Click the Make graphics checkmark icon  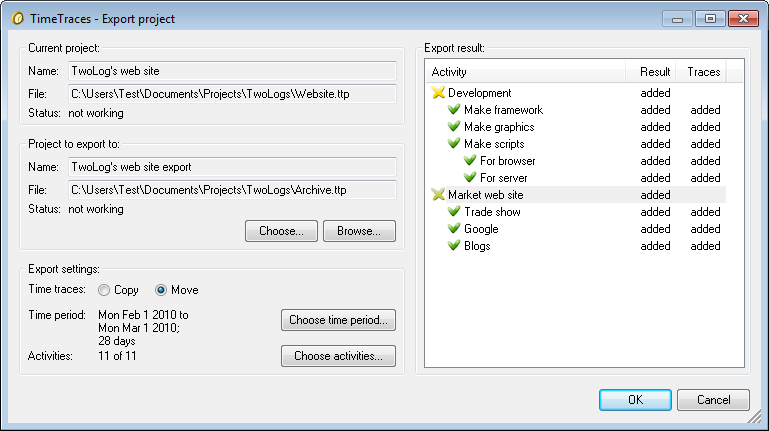(454, 127)
